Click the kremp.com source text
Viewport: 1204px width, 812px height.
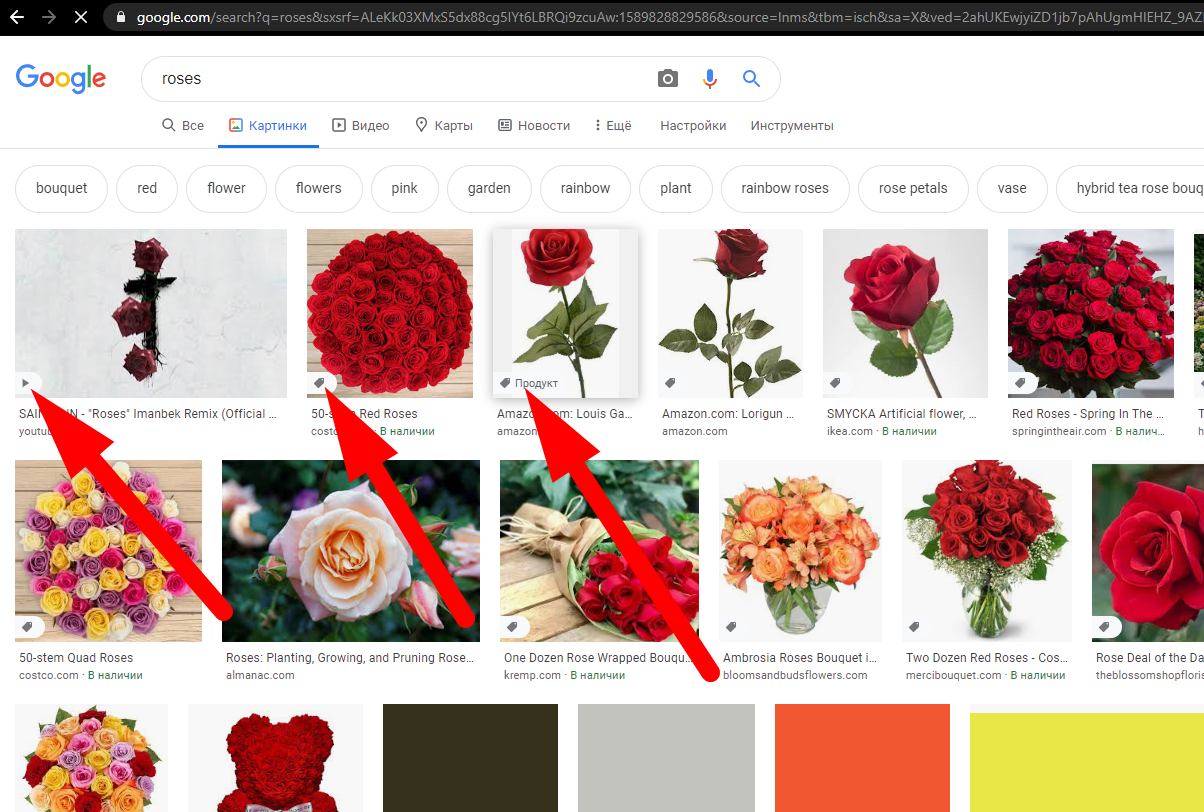point(532,675)
